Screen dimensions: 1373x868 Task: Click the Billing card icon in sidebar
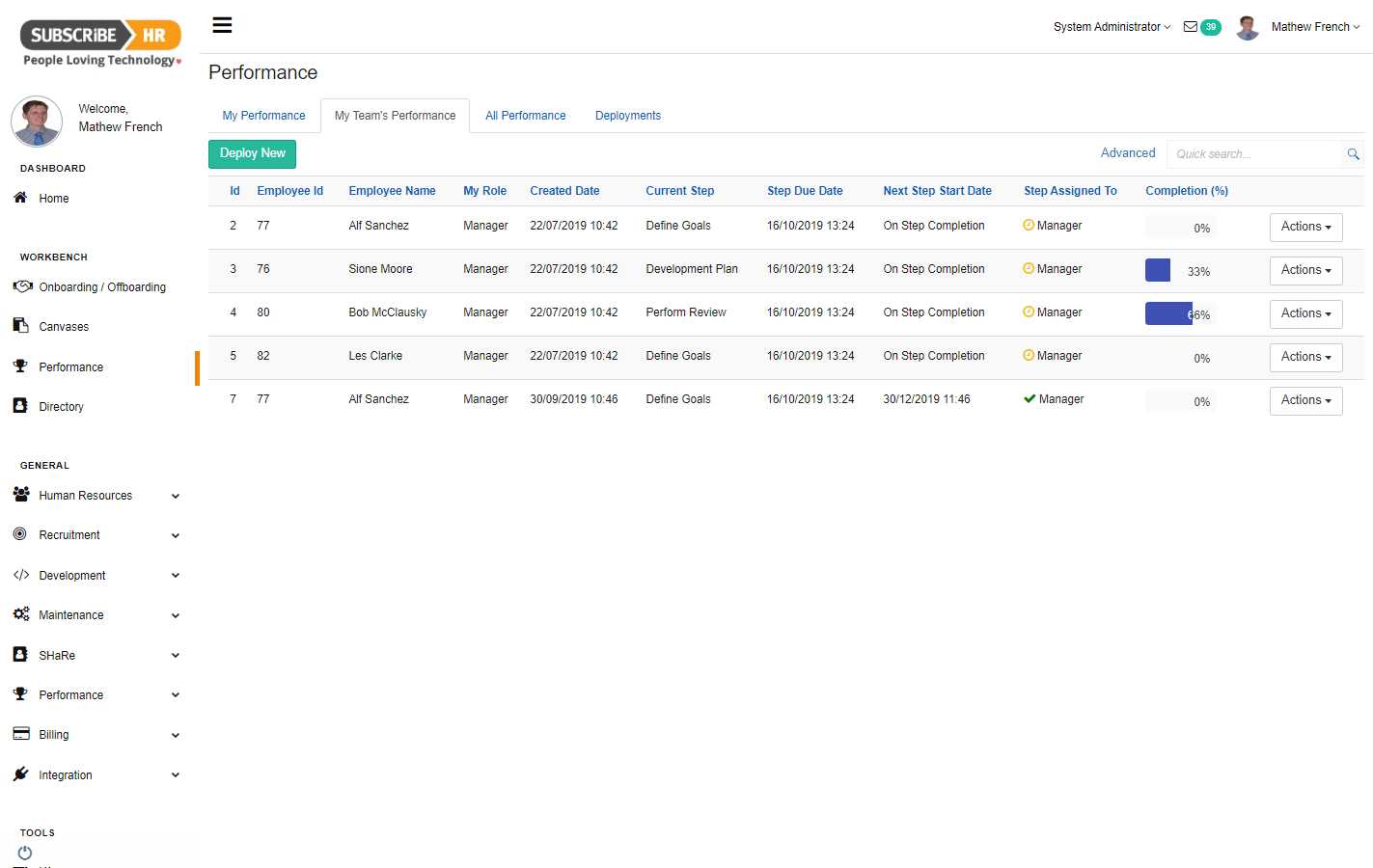(21, 734)
